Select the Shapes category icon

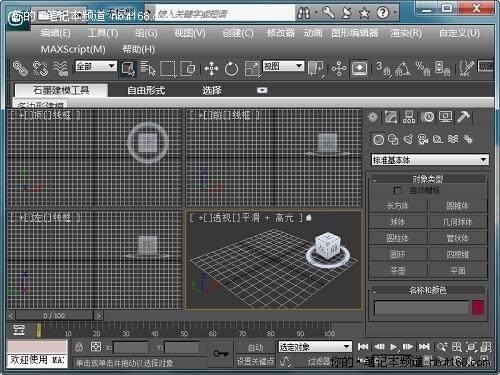pos(393,139)
